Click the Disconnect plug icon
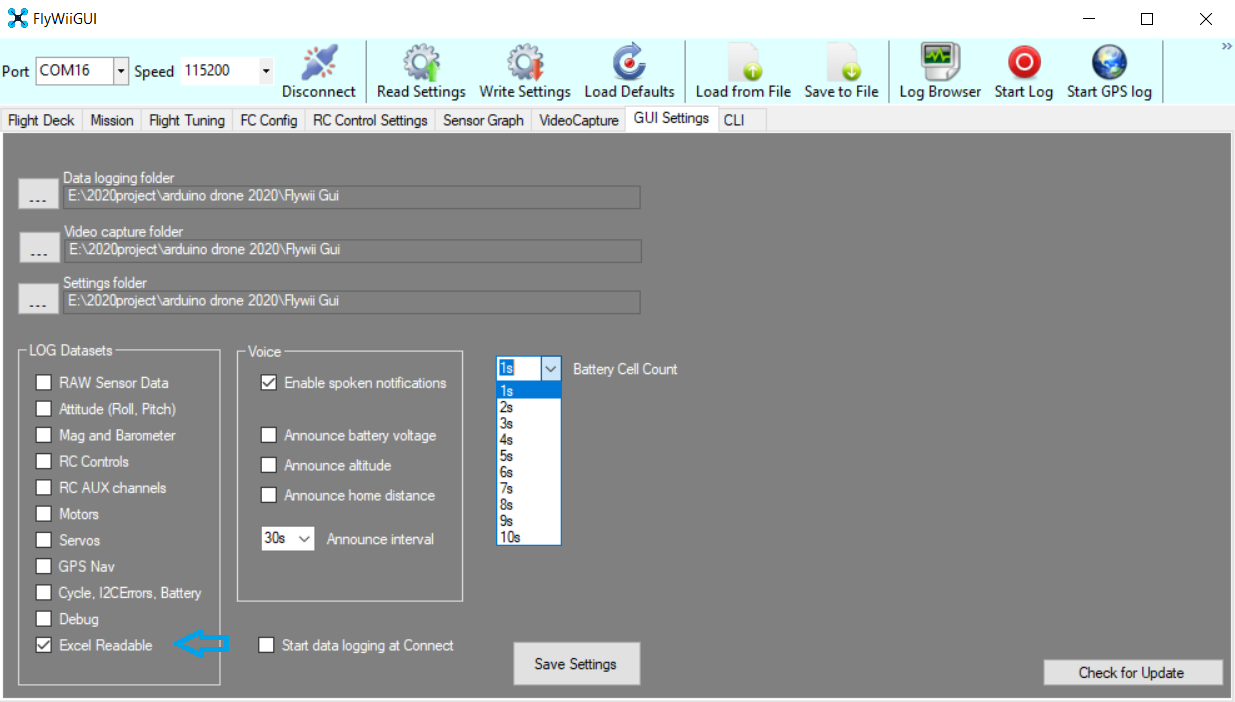 (319, 62)
